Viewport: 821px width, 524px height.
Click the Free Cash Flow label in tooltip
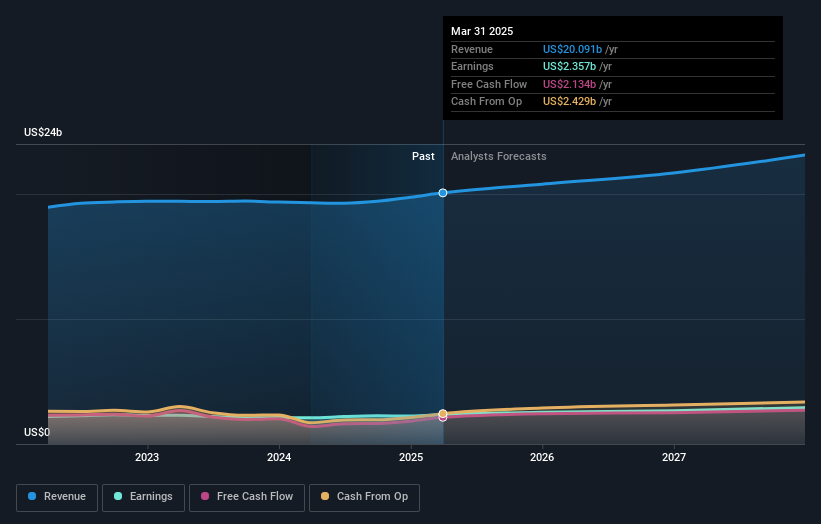click(489, 84)
